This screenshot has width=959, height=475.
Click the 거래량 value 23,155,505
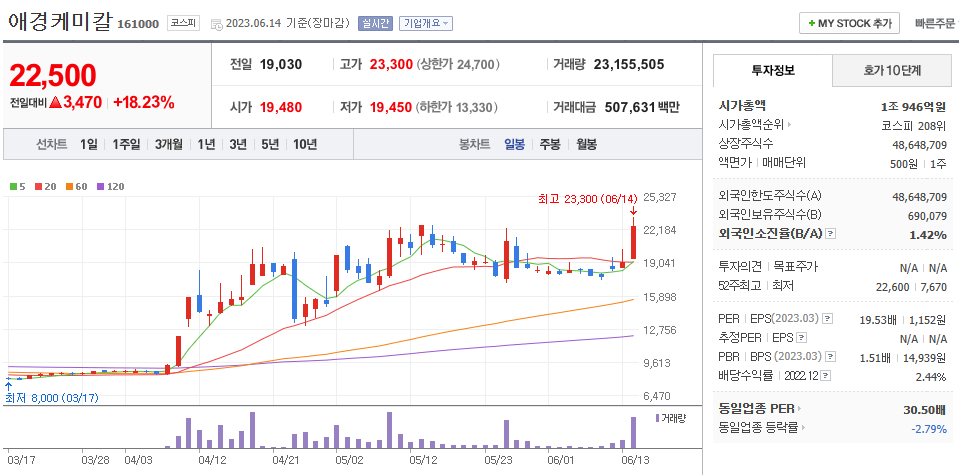[629, 64]
